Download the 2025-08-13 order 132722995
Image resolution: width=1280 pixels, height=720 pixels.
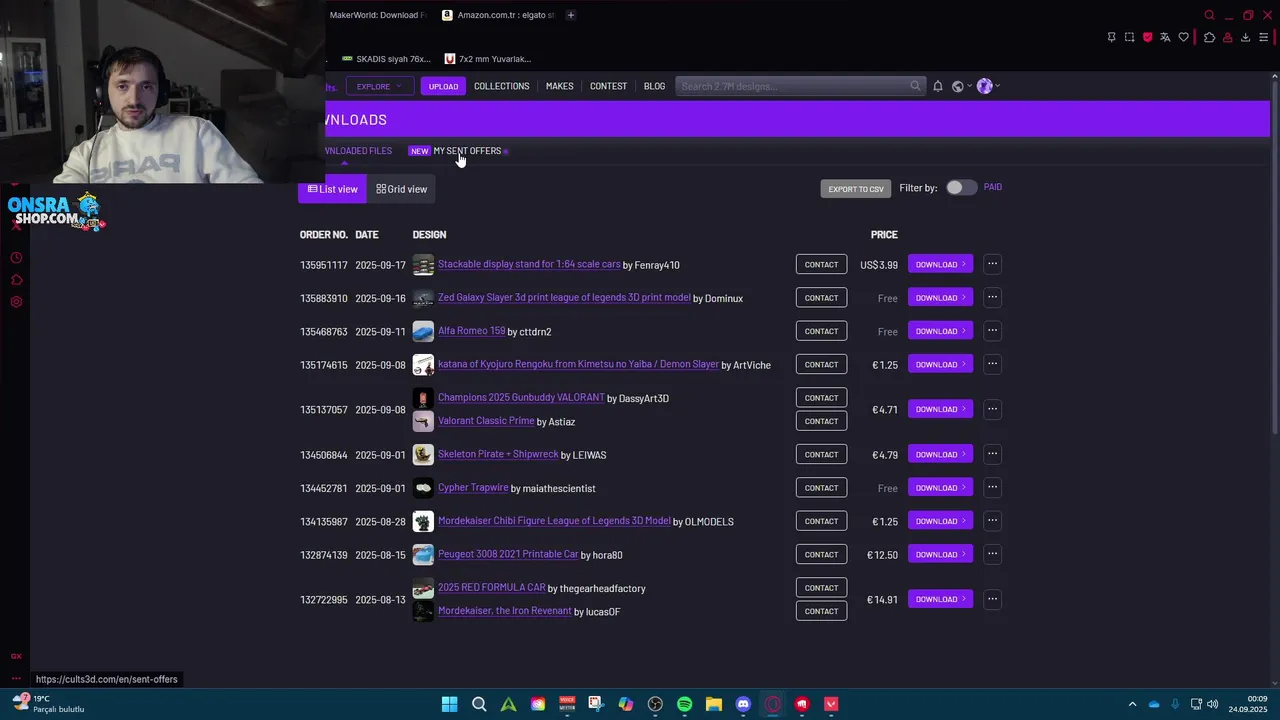(x=940, y=599)
